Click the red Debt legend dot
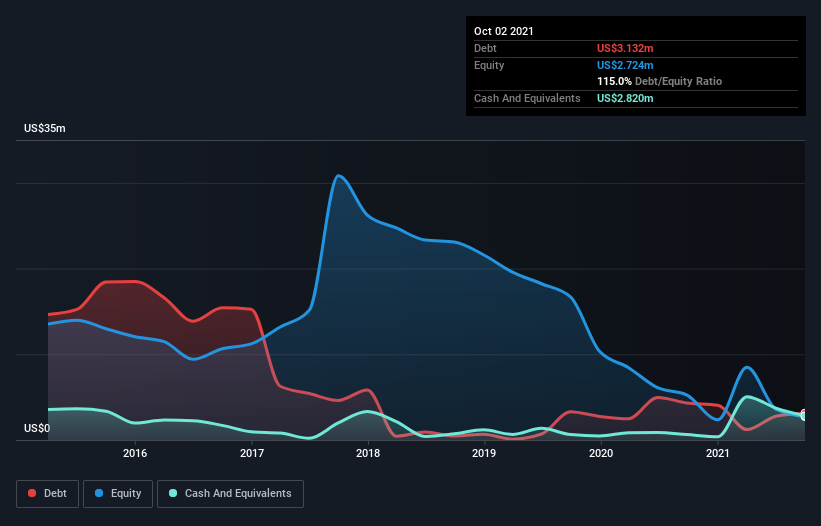 tap(32, 493)
